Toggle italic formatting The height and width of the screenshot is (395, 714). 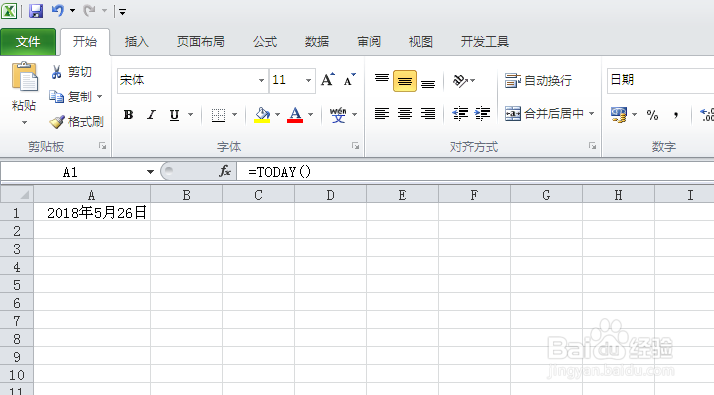point(151,114)
